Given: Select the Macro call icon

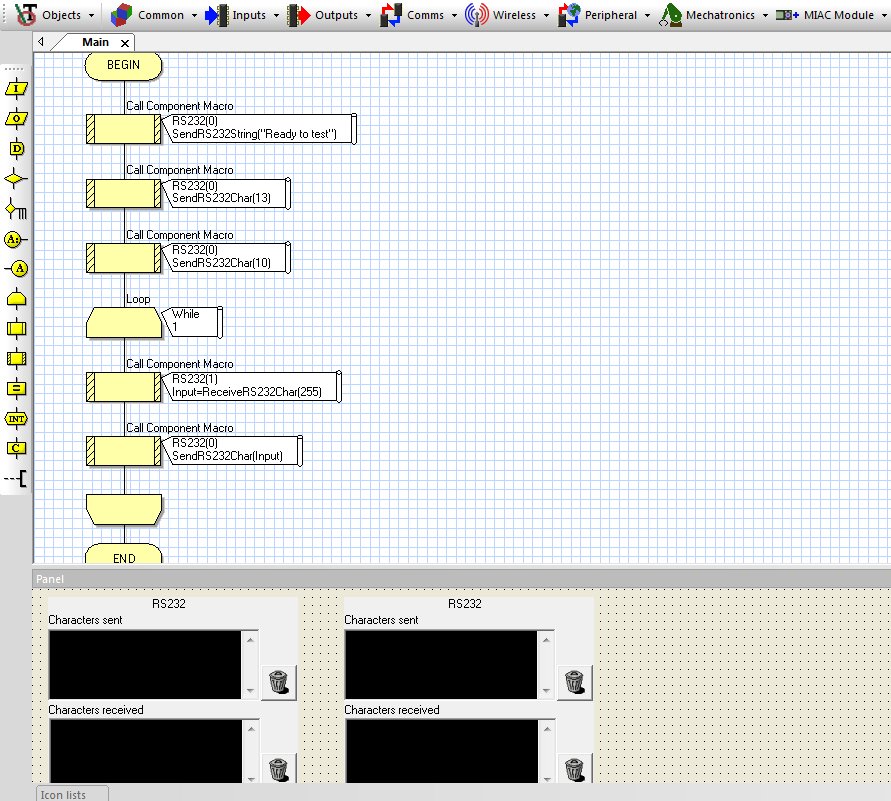Looking at the screenshot, I should pos(16,328).
